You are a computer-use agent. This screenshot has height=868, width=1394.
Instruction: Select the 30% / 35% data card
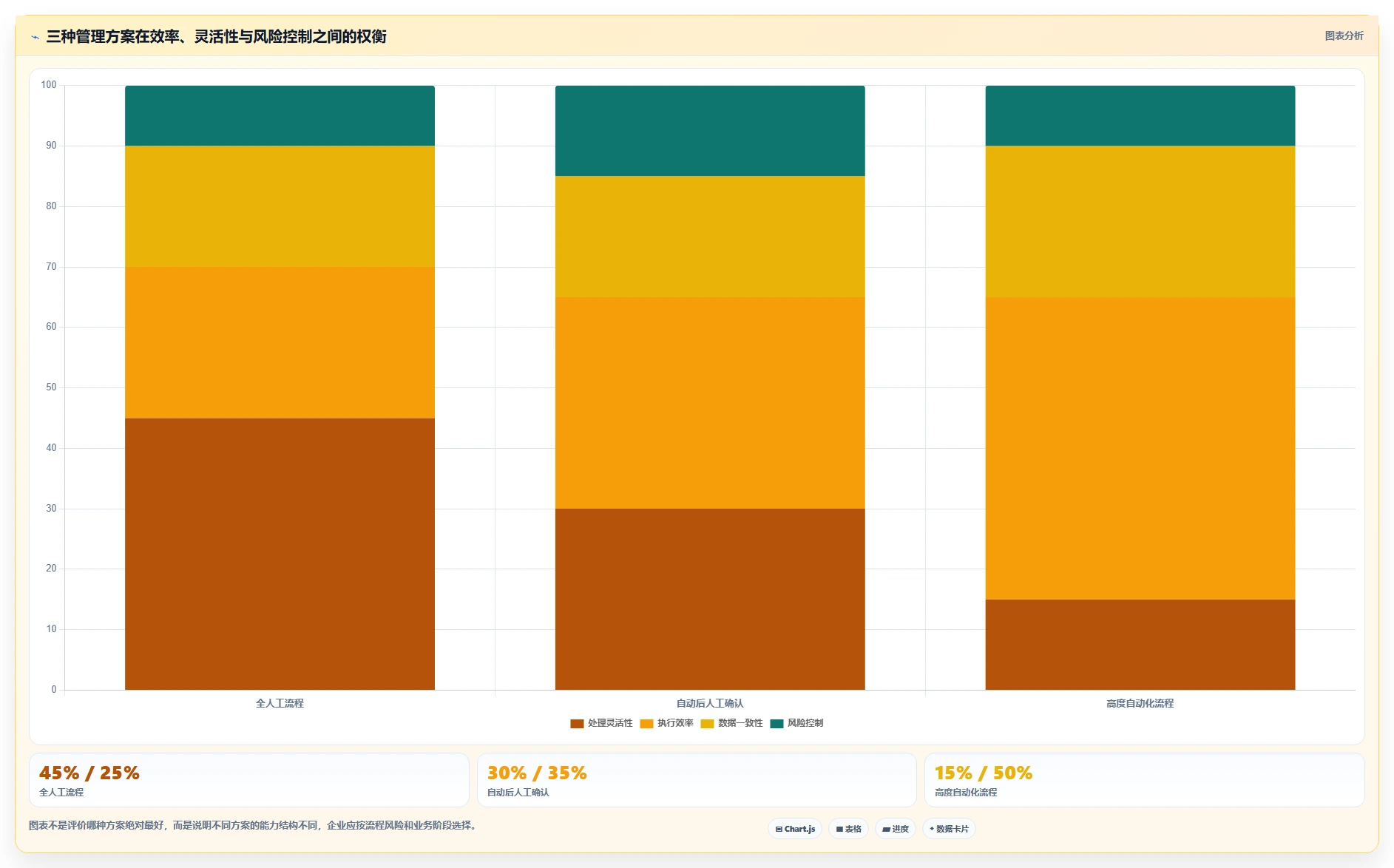[697, 780]
